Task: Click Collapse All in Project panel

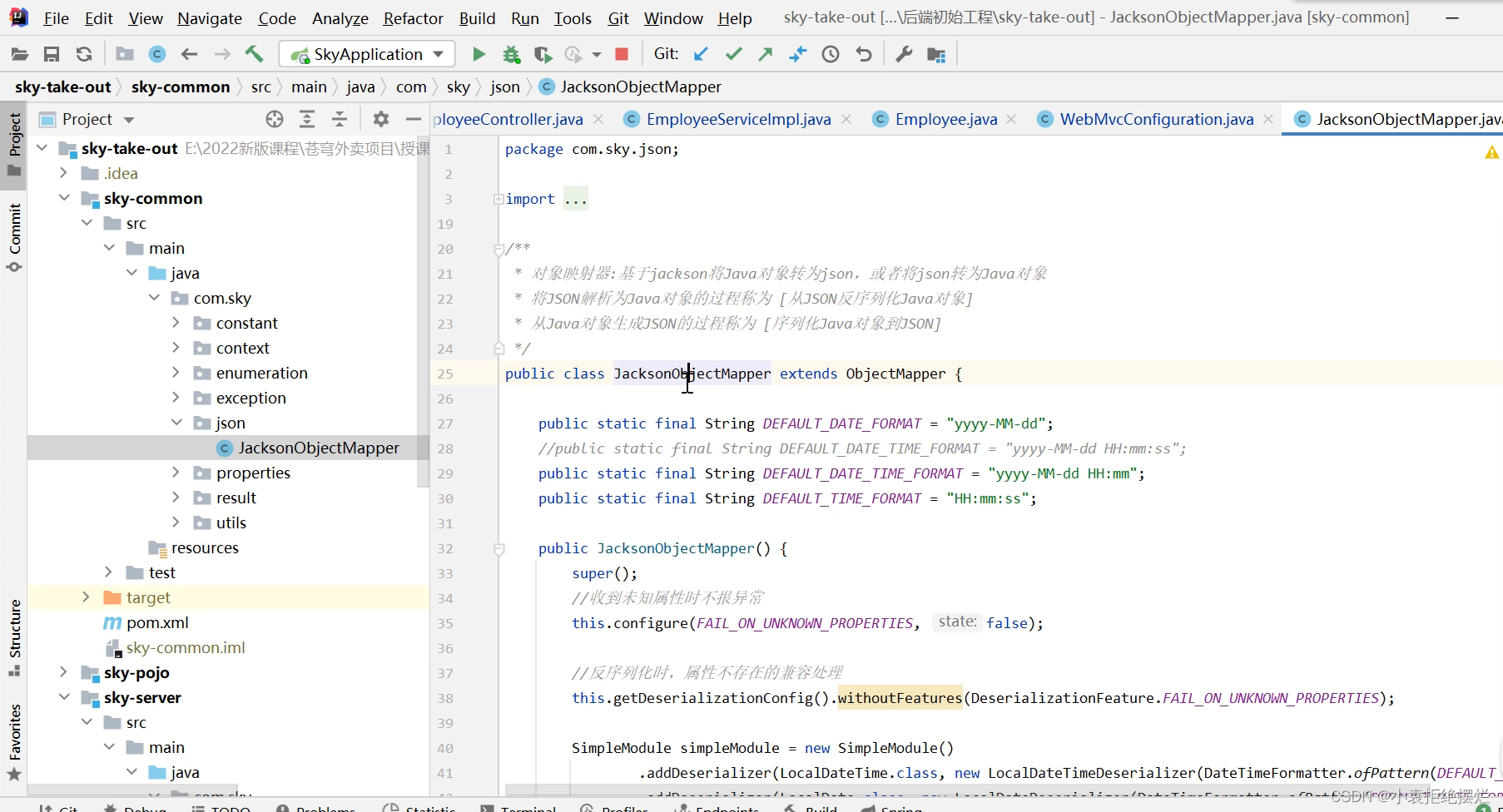Action: [x=340, y=119]
